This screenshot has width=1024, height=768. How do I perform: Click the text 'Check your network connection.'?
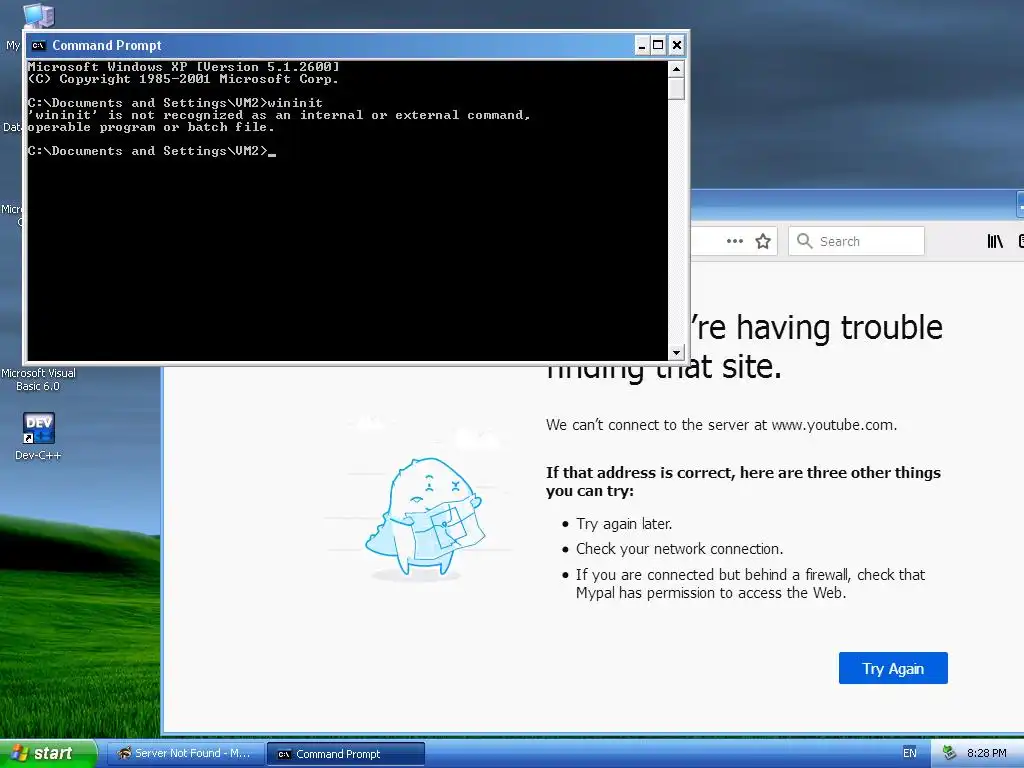679,549
